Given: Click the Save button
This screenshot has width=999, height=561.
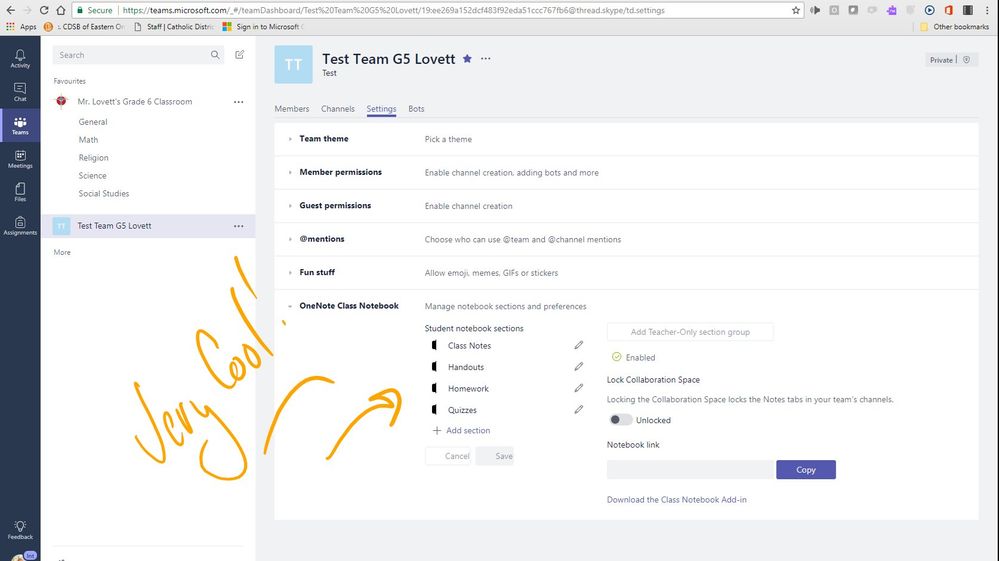Looking at the screenshot, I should click(x=495, y=456).
